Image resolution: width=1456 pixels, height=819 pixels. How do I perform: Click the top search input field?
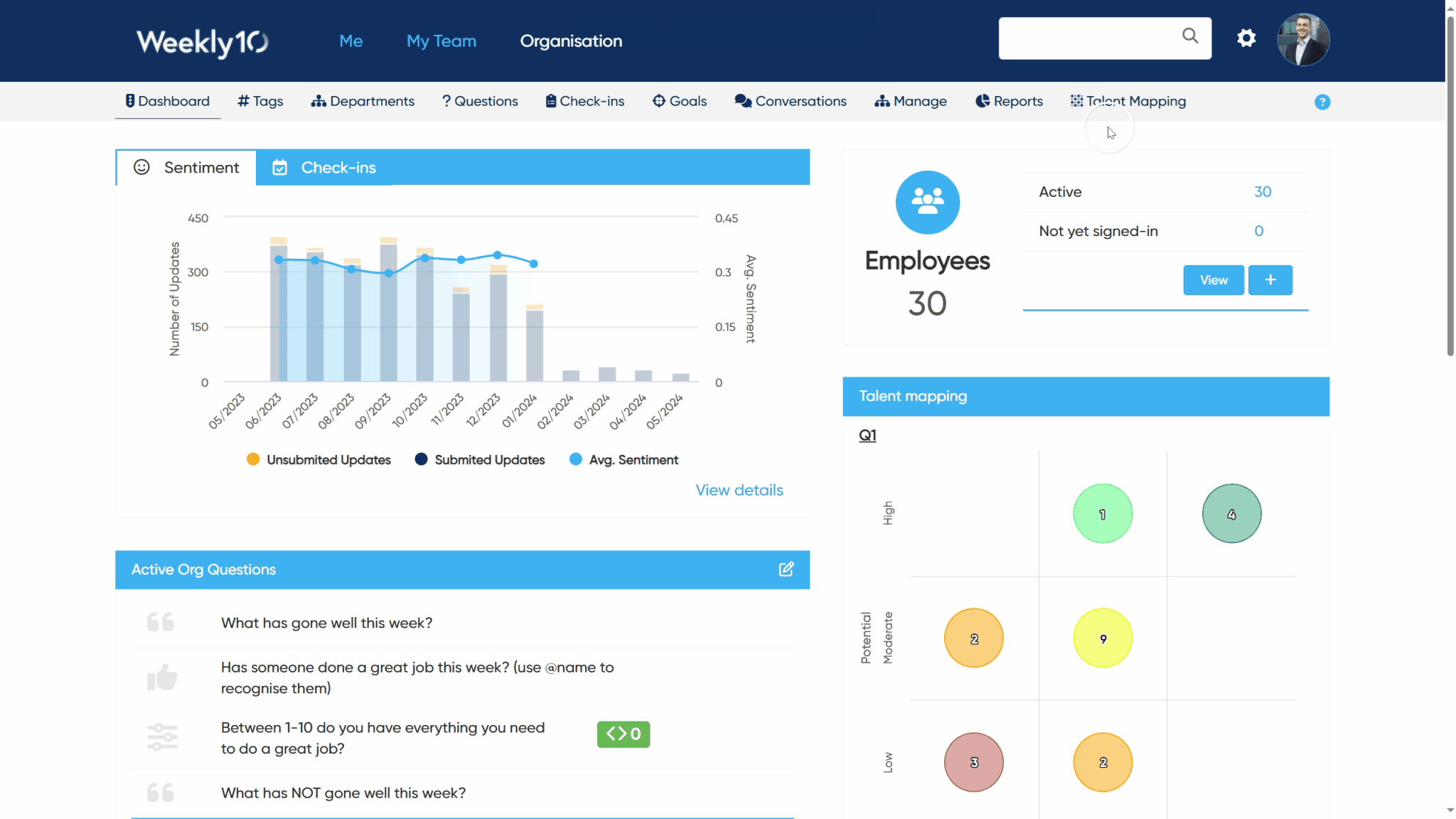pos(1086,38)
